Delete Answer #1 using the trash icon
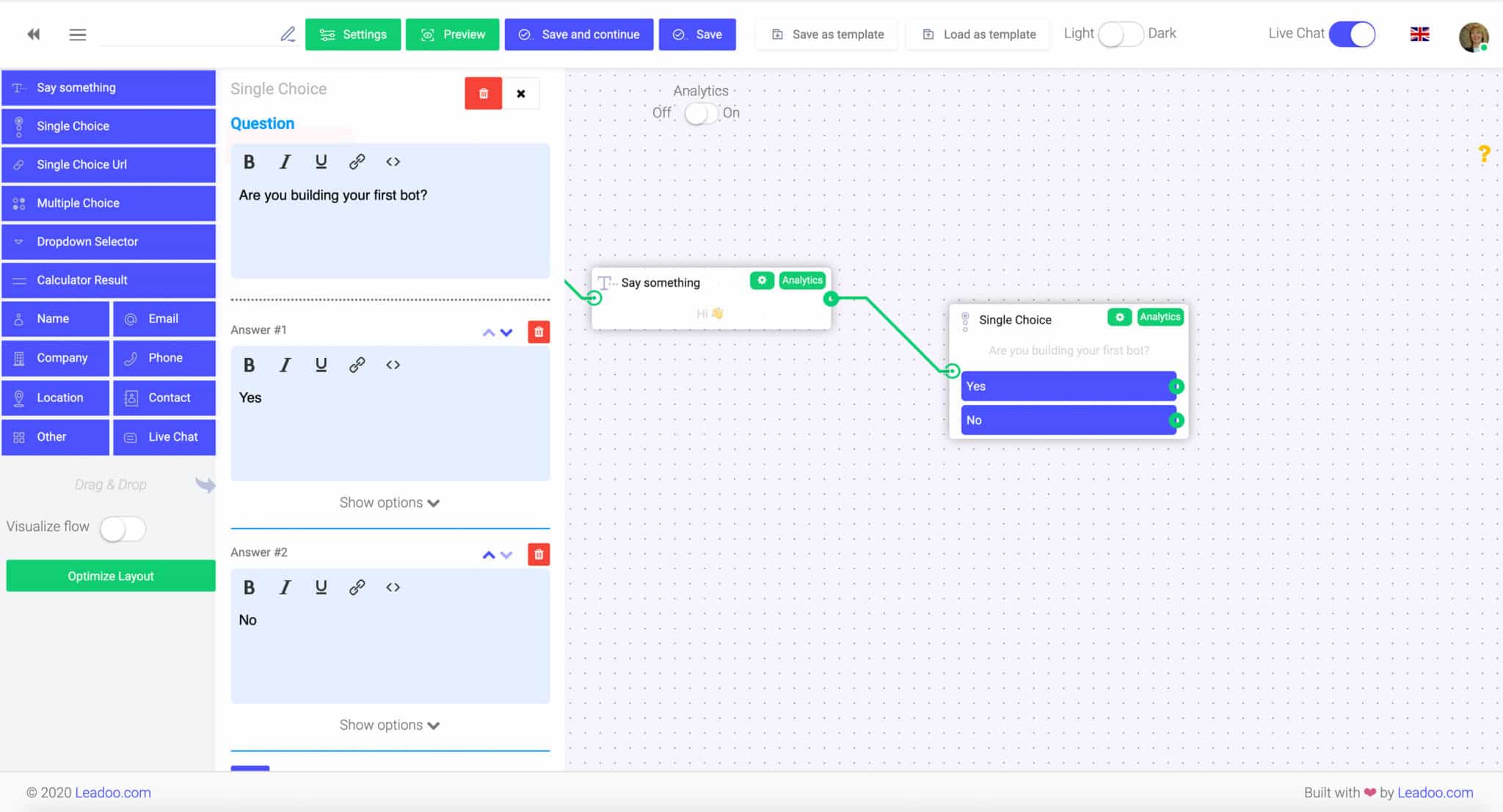Image resolution: width=1503 pixels, height=812 pixels. 539,332
